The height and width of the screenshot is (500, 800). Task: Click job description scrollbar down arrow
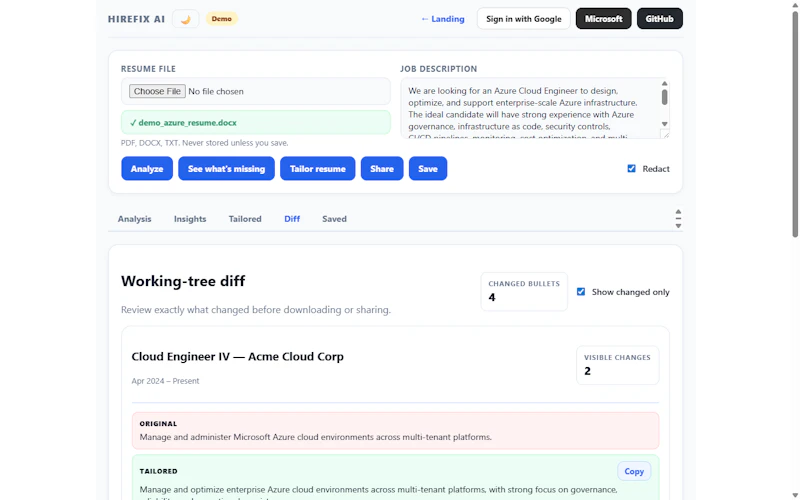pos(664,124)
